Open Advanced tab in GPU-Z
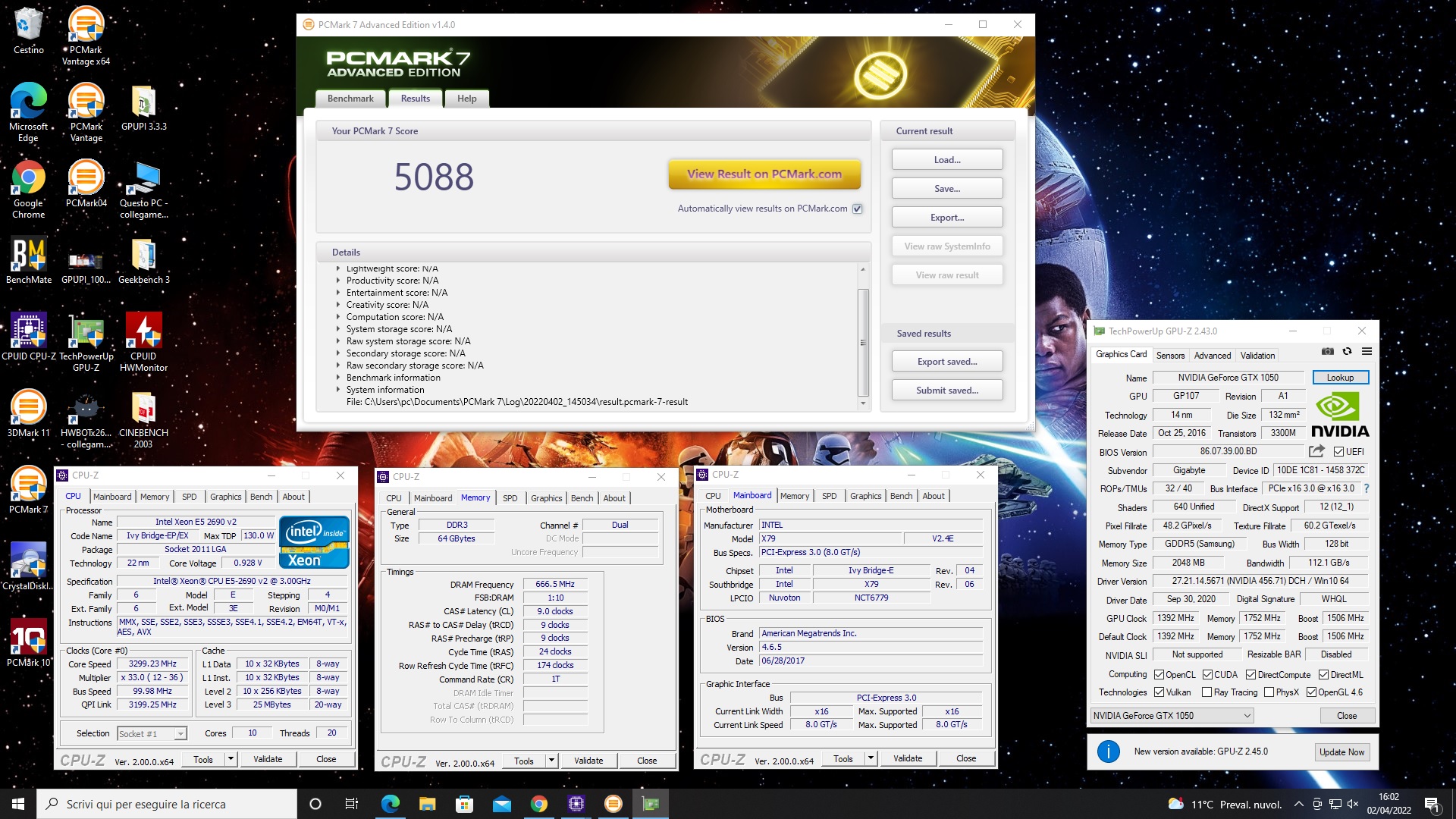 (x=1213, y=356)
